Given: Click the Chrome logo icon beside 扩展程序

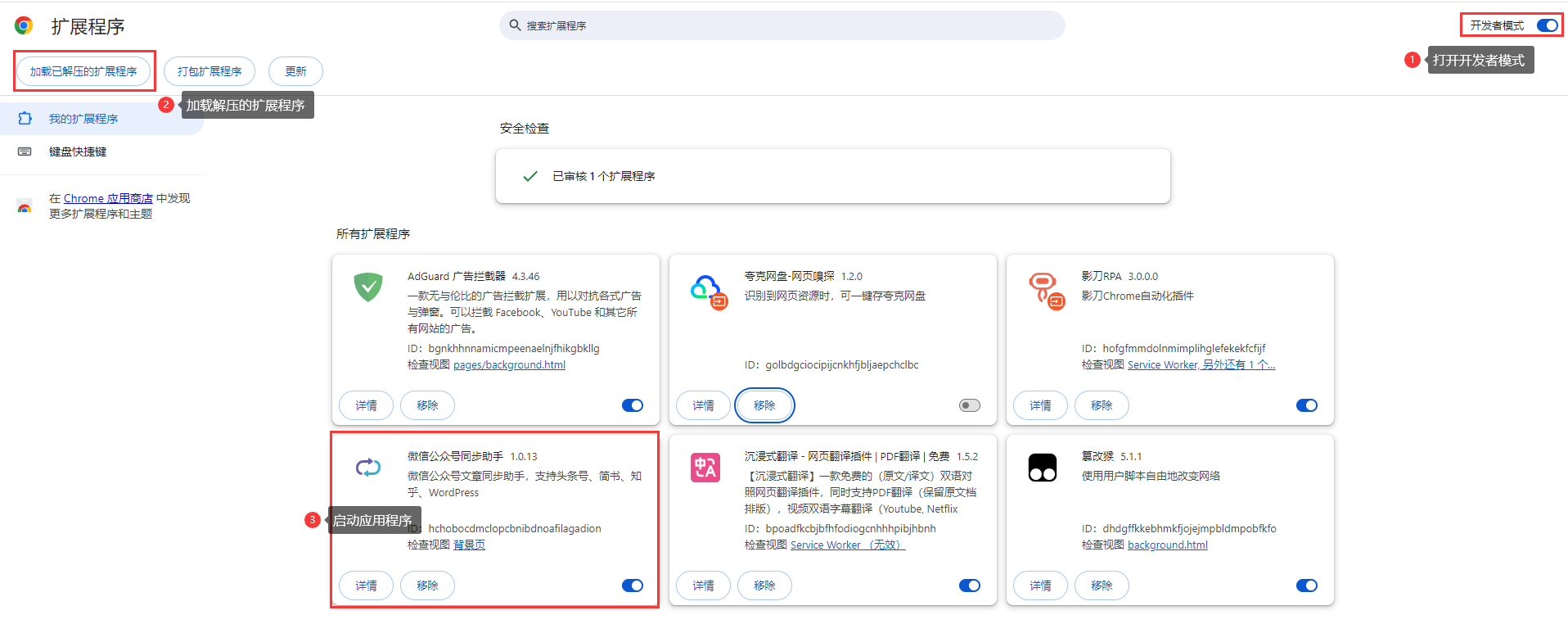Looking at the screenshot, I should click(x=24, y=25).
